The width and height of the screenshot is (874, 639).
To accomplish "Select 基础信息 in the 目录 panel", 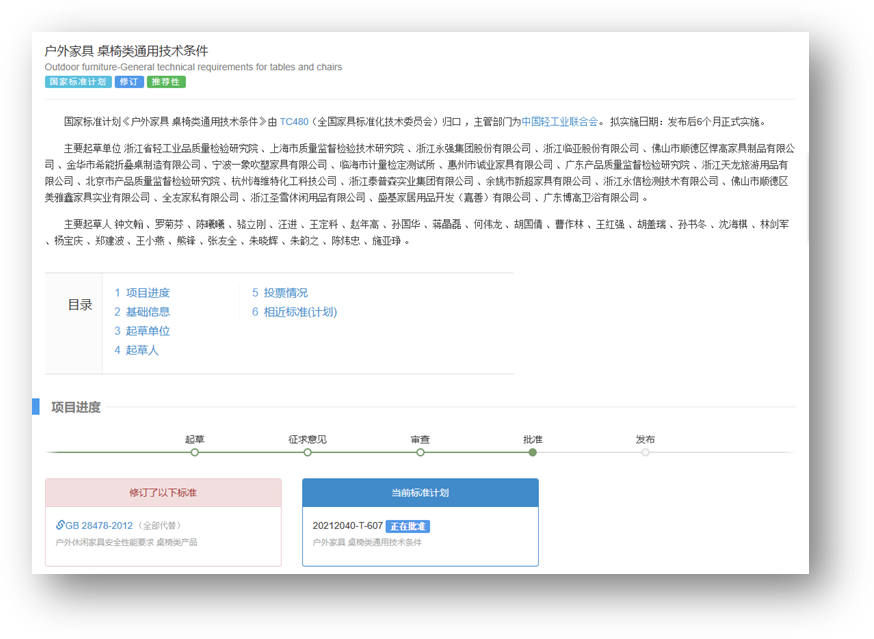I will (x=142, y=312).
